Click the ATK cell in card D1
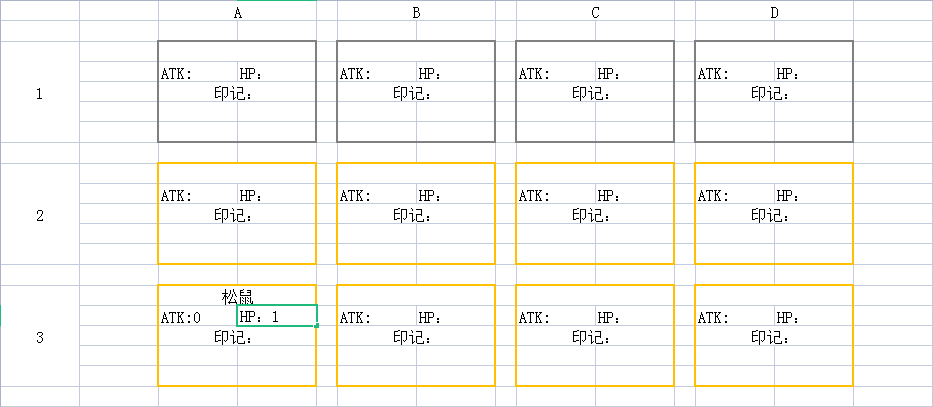Screen dimensions: 933x407 tap(714, 74)
